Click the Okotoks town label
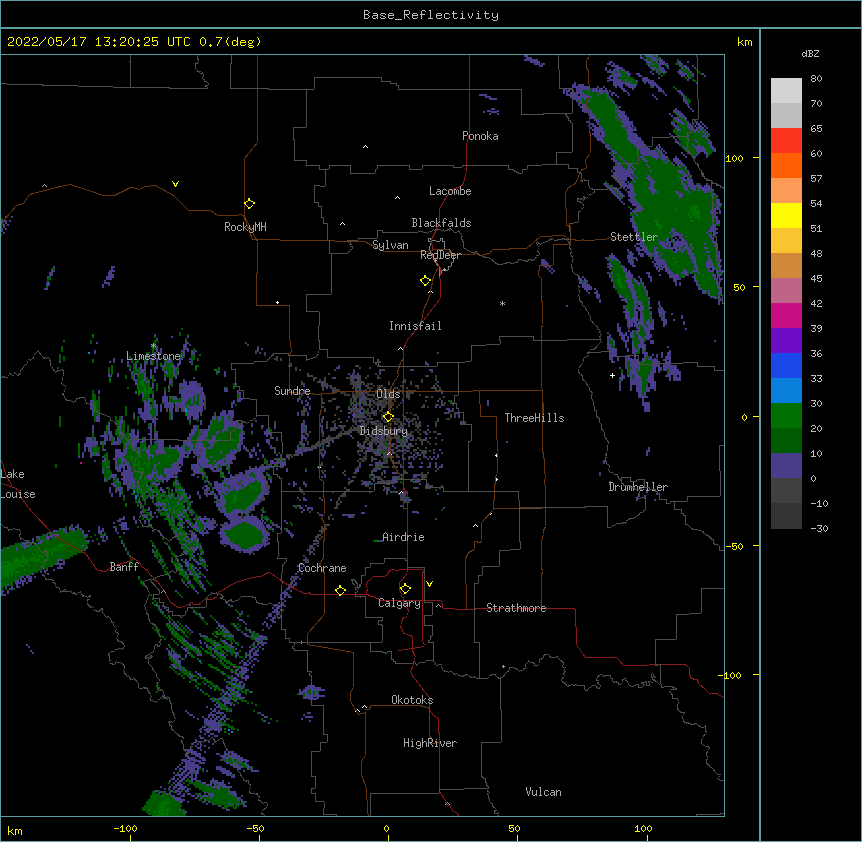The height and width of the screenshot is (842, 862). (412, 700)
